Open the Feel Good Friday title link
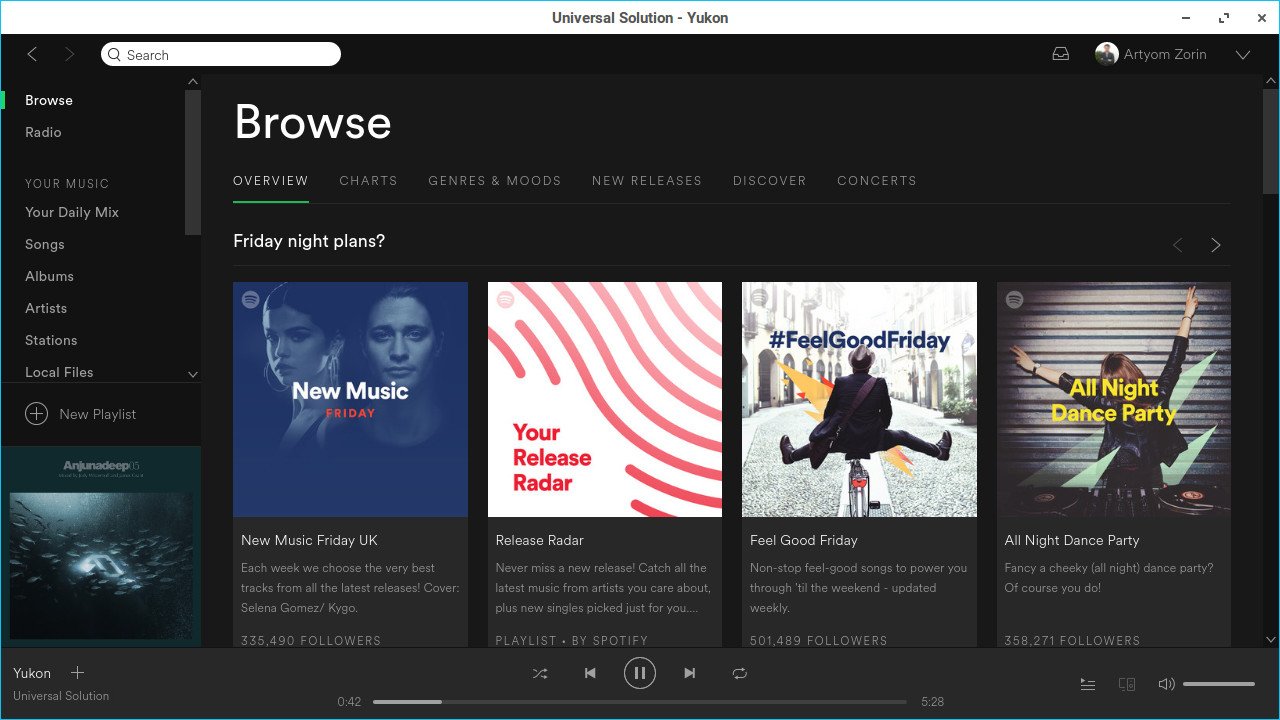Image resolution: width=1280 pixels, height=720 pixels. click(x=804, y=540)
